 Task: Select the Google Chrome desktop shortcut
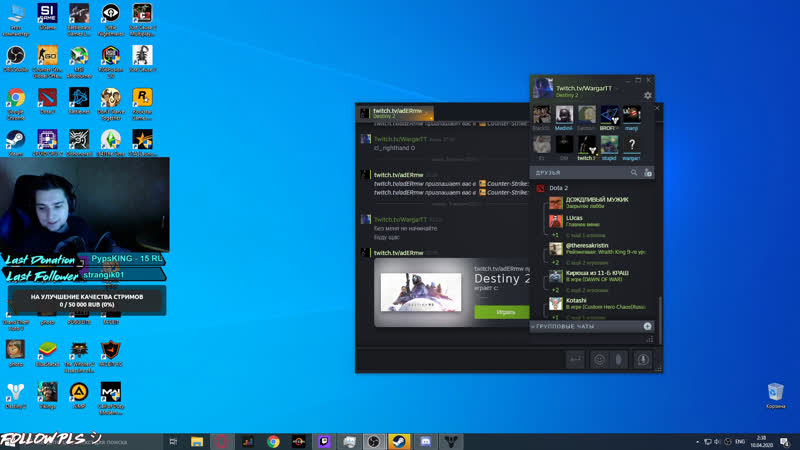coord(15,104)
